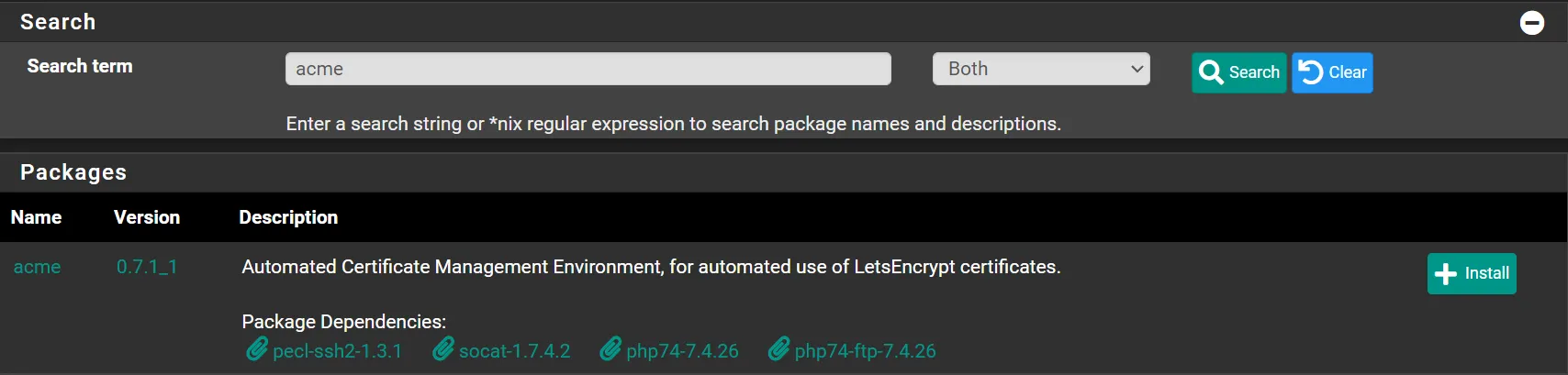1568x375 pixels.
Task: Click the Version column header
Action: [147, 217]
